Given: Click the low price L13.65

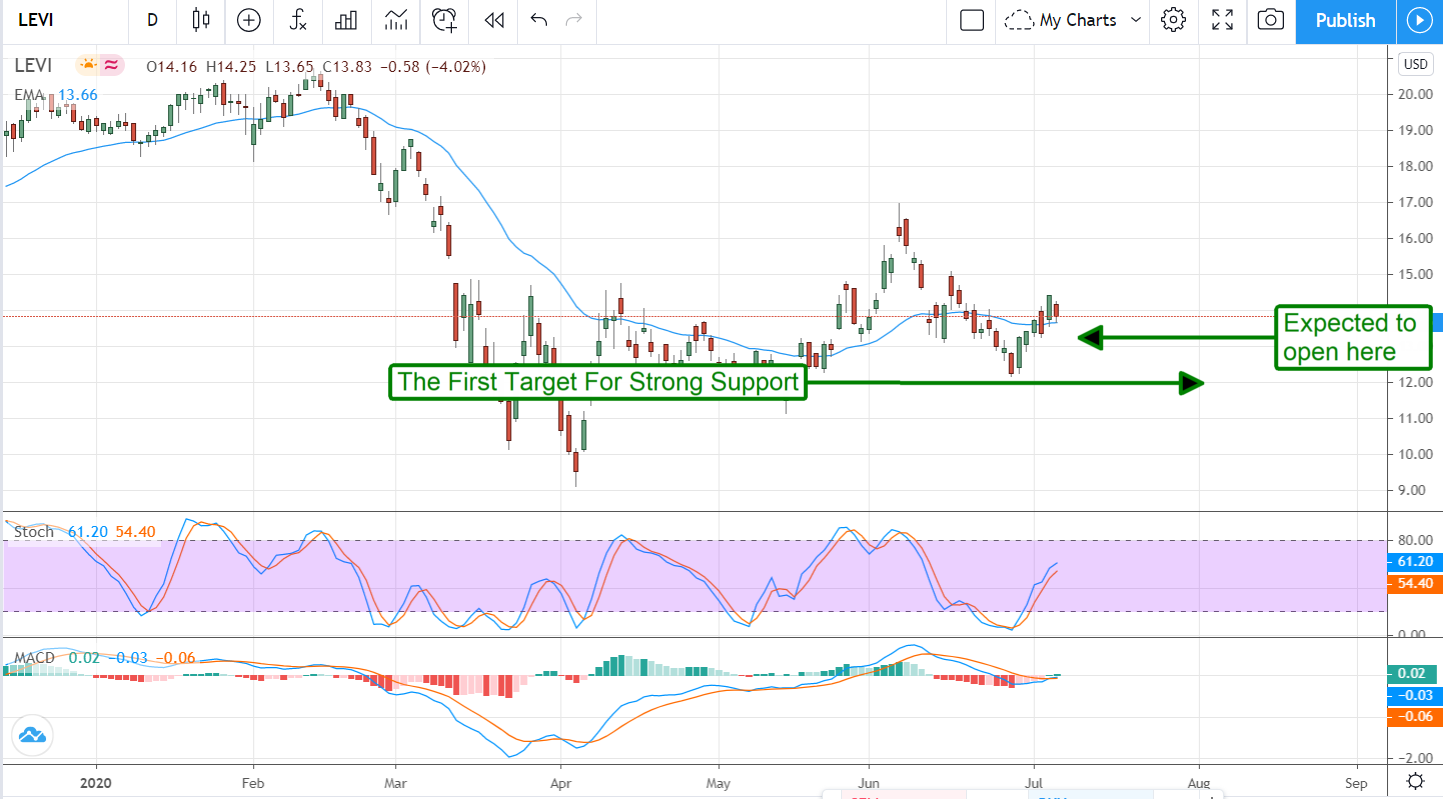Looking at the screenshot, I should point(290,67).
